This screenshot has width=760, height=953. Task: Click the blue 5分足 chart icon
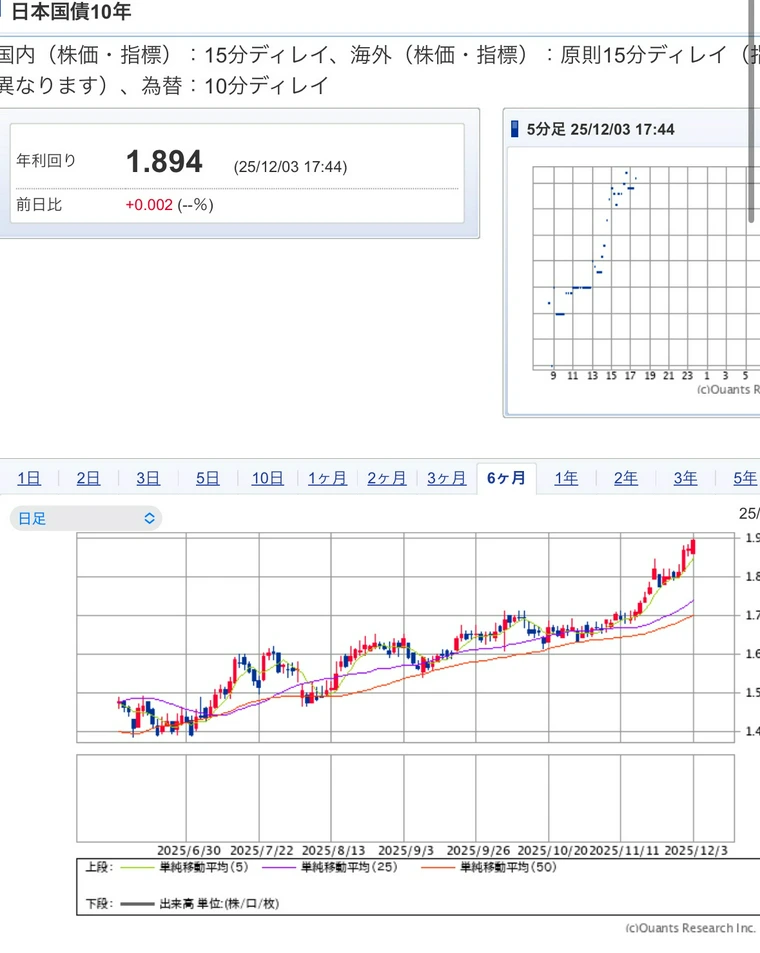(515, 129)
